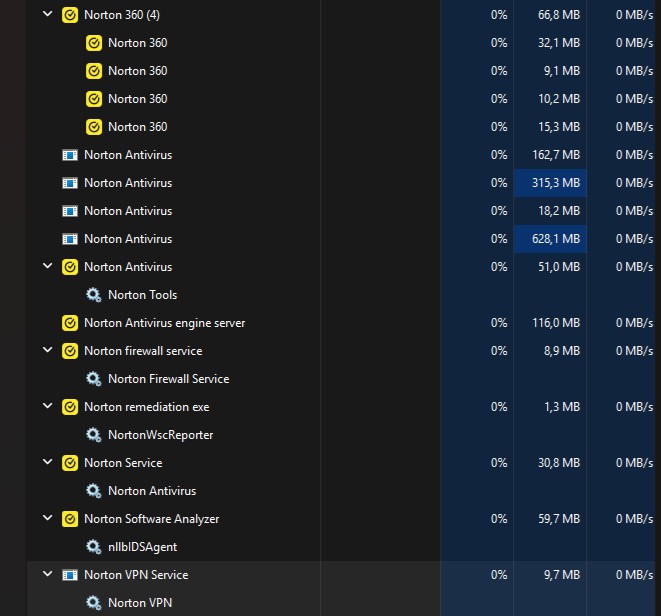Click the 9,7 MB memory value
The height and width of the screenshot is (616, 661).
pos(562,575)
